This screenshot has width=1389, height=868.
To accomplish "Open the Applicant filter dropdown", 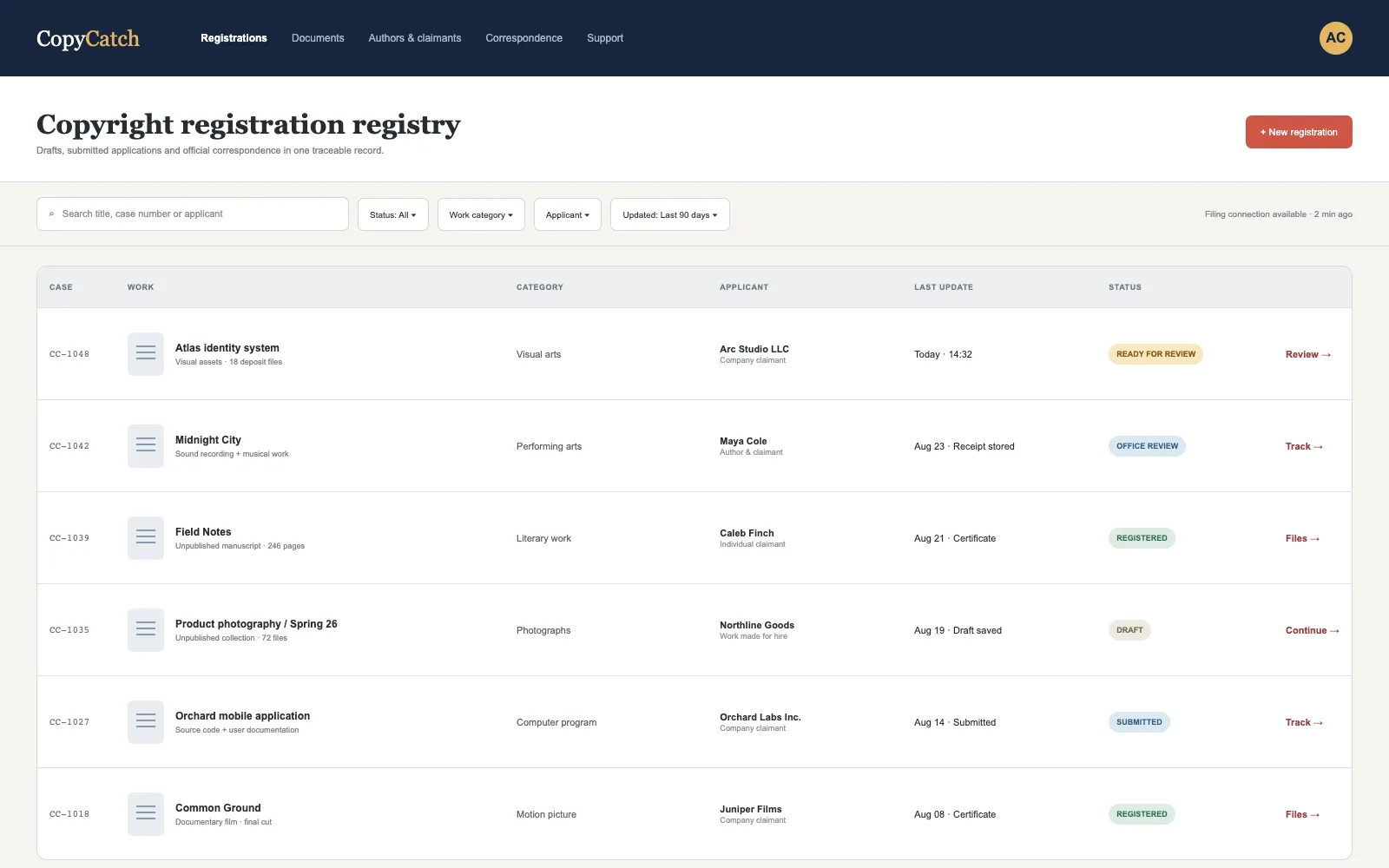I will [568, 214].
